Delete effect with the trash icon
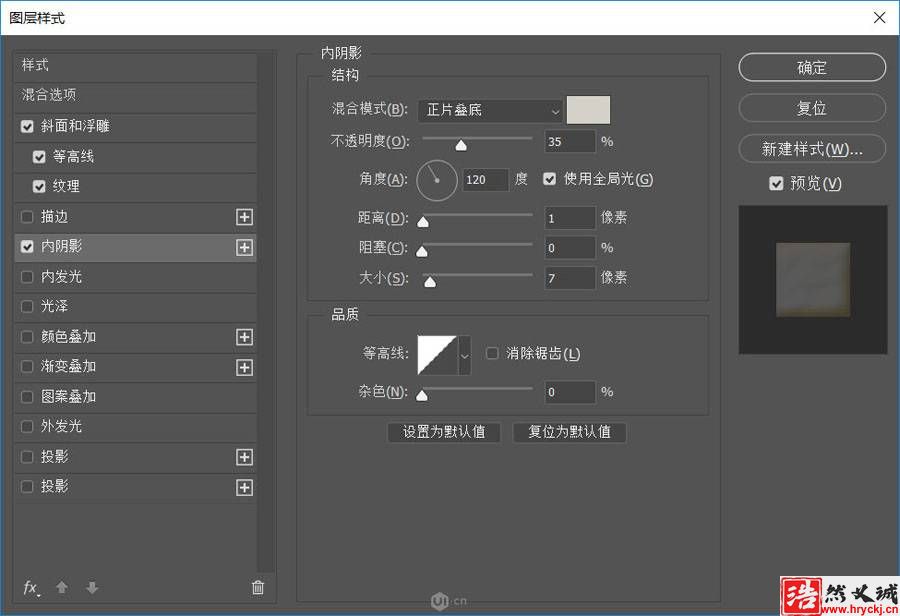Image resolution: width=900 pixels, height=616 pixels. (x=258, y=587)
